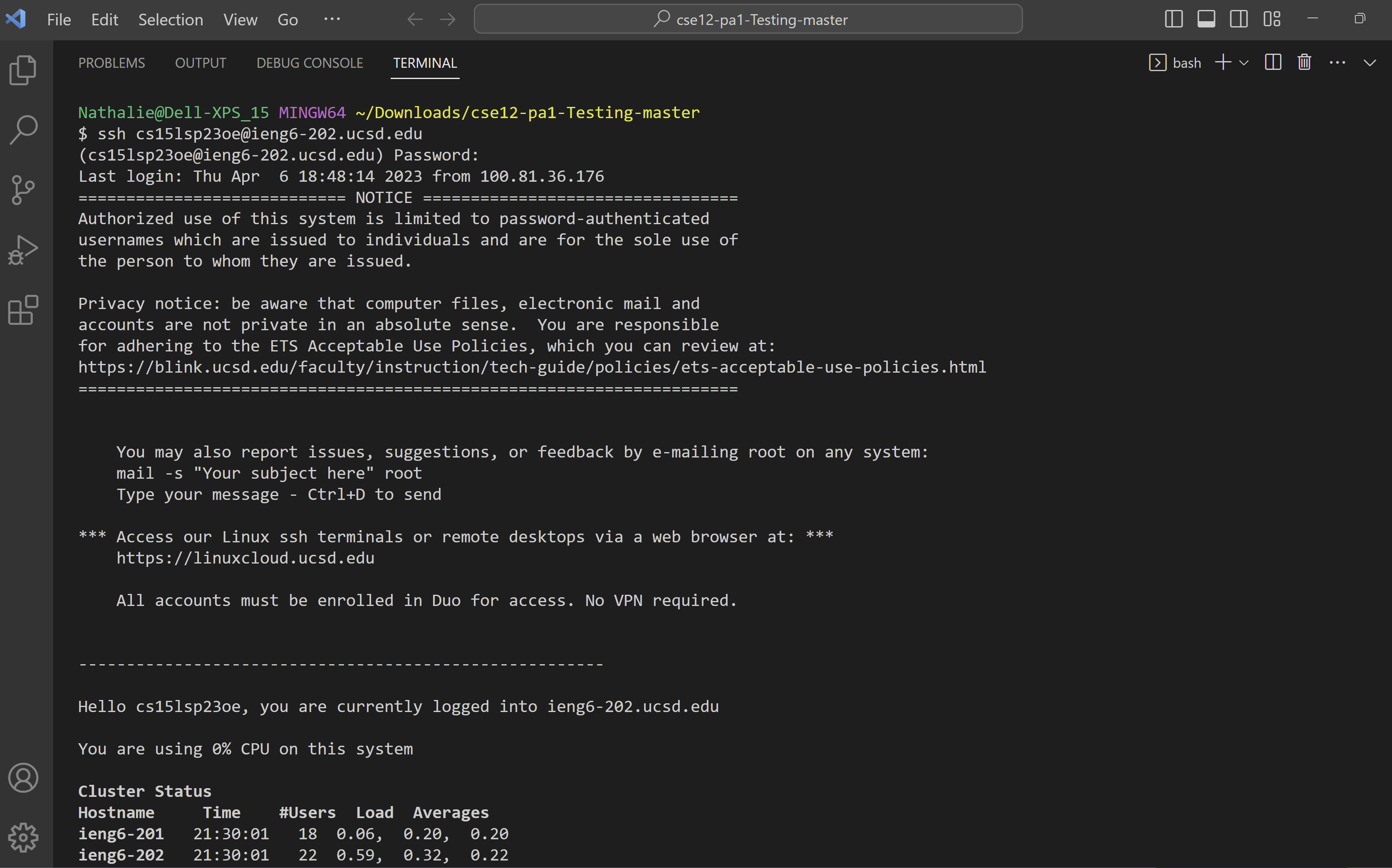This screenshot has width=1392, height=868.
Task: Open the Accounts icon menu
Action: [x=24, y=777]
